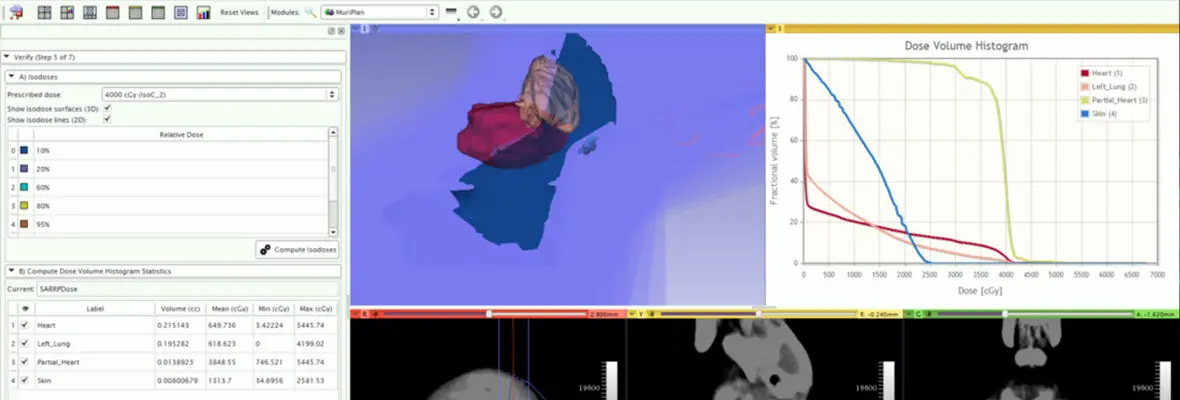The height and width of the screenshot is (400, 1180).
Task: Choose the colored four-up layout icon
Action: point(67,12)
